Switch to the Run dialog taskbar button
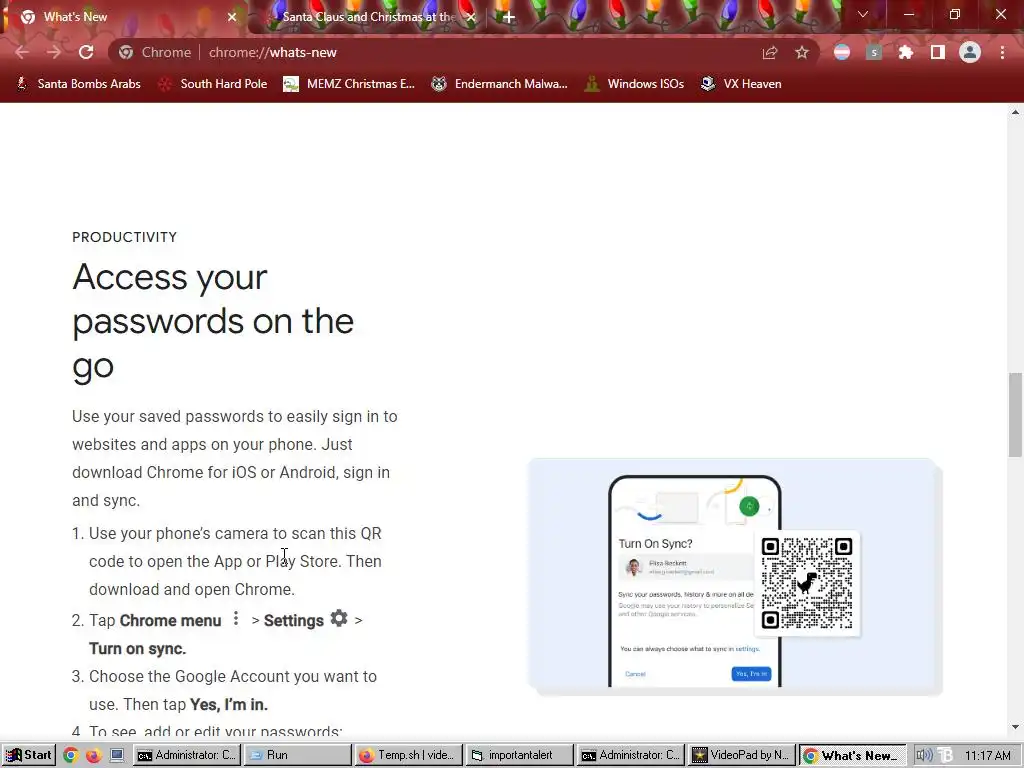Viewport: 1024px width, 768px height. (297, 755)
